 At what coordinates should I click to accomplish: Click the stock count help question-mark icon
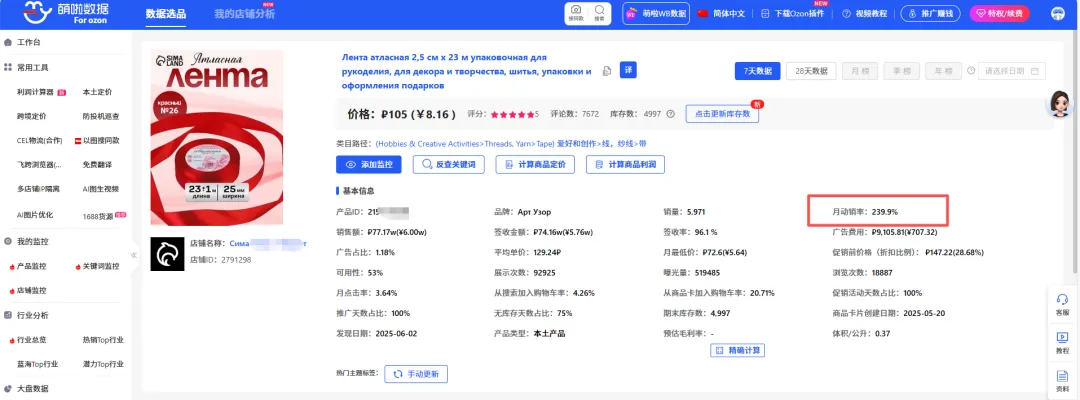(670, 114)
